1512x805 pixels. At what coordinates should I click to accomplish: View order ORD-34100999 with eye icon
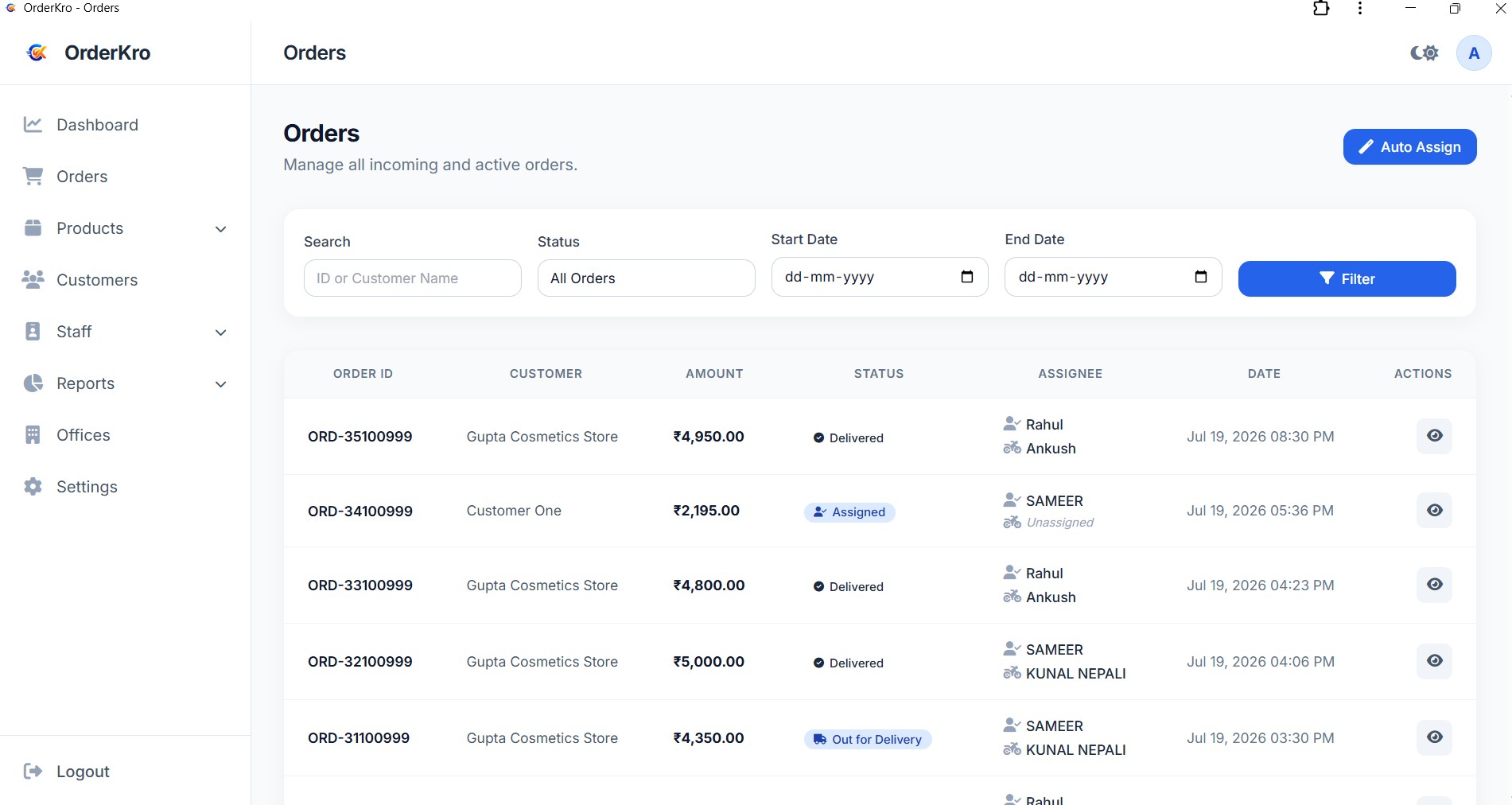tap(1434, 511)
